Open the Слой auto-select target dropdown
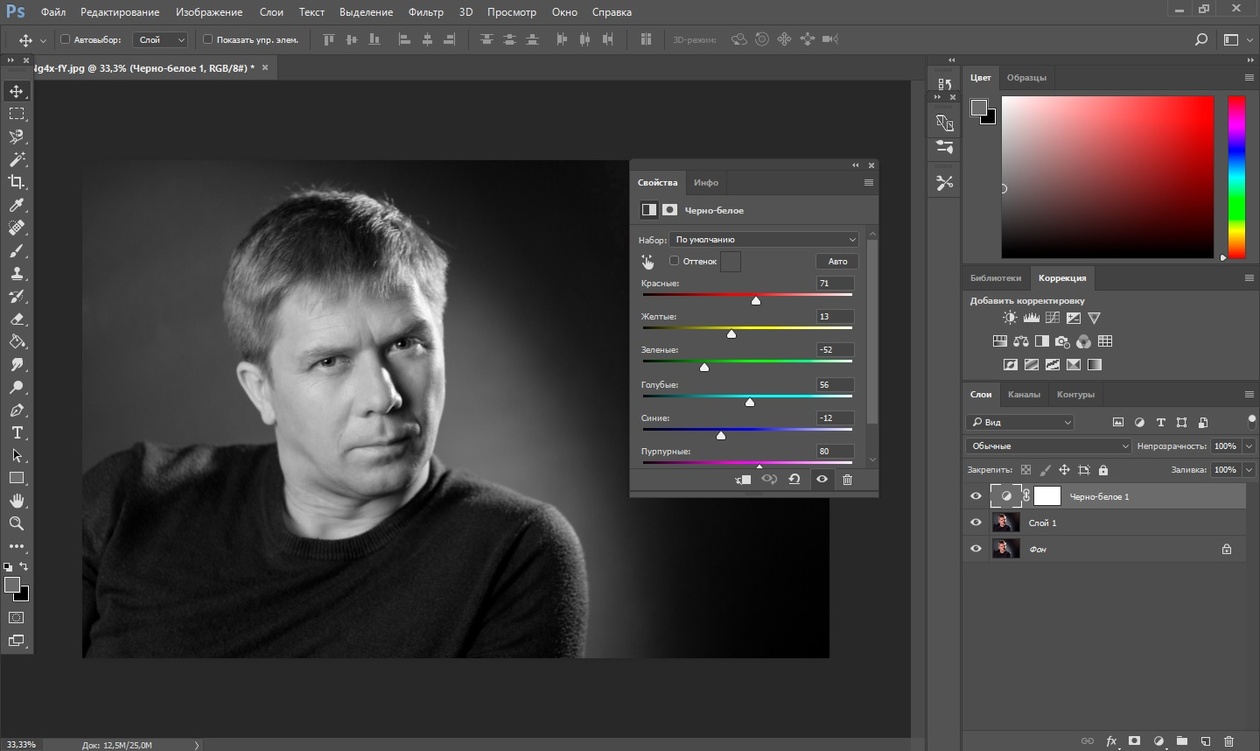This screenshot has height=751, width=1260. coord(161,40)
